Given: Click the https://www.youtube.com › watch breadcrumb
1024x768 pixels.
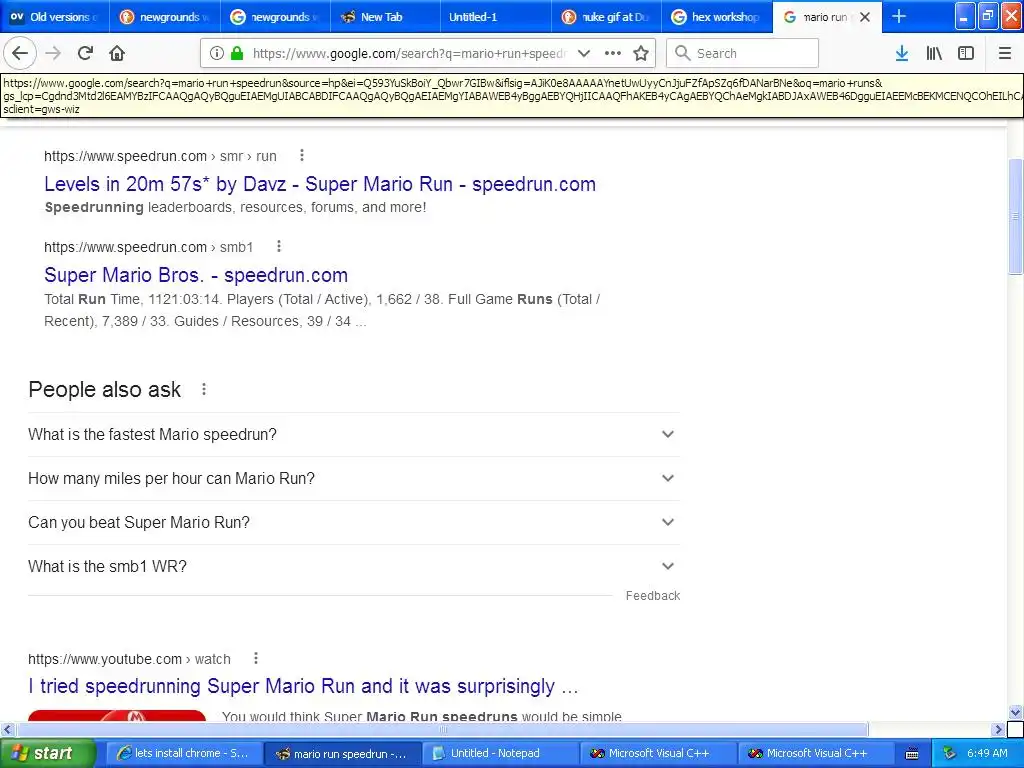Looking at the screenshot, I should (129, 659).
